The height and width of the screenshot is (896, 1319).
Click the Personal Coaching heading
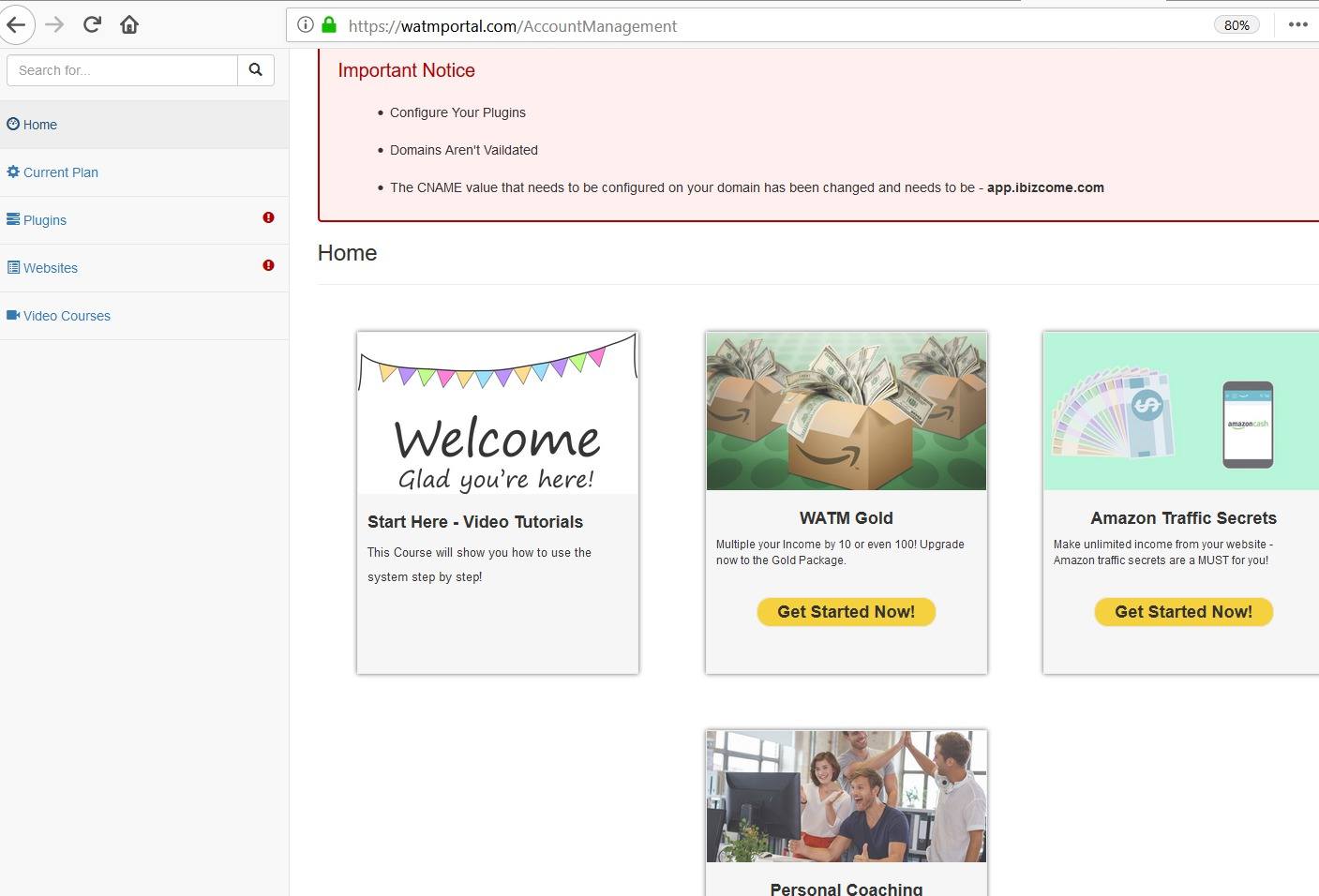point(847,889)
